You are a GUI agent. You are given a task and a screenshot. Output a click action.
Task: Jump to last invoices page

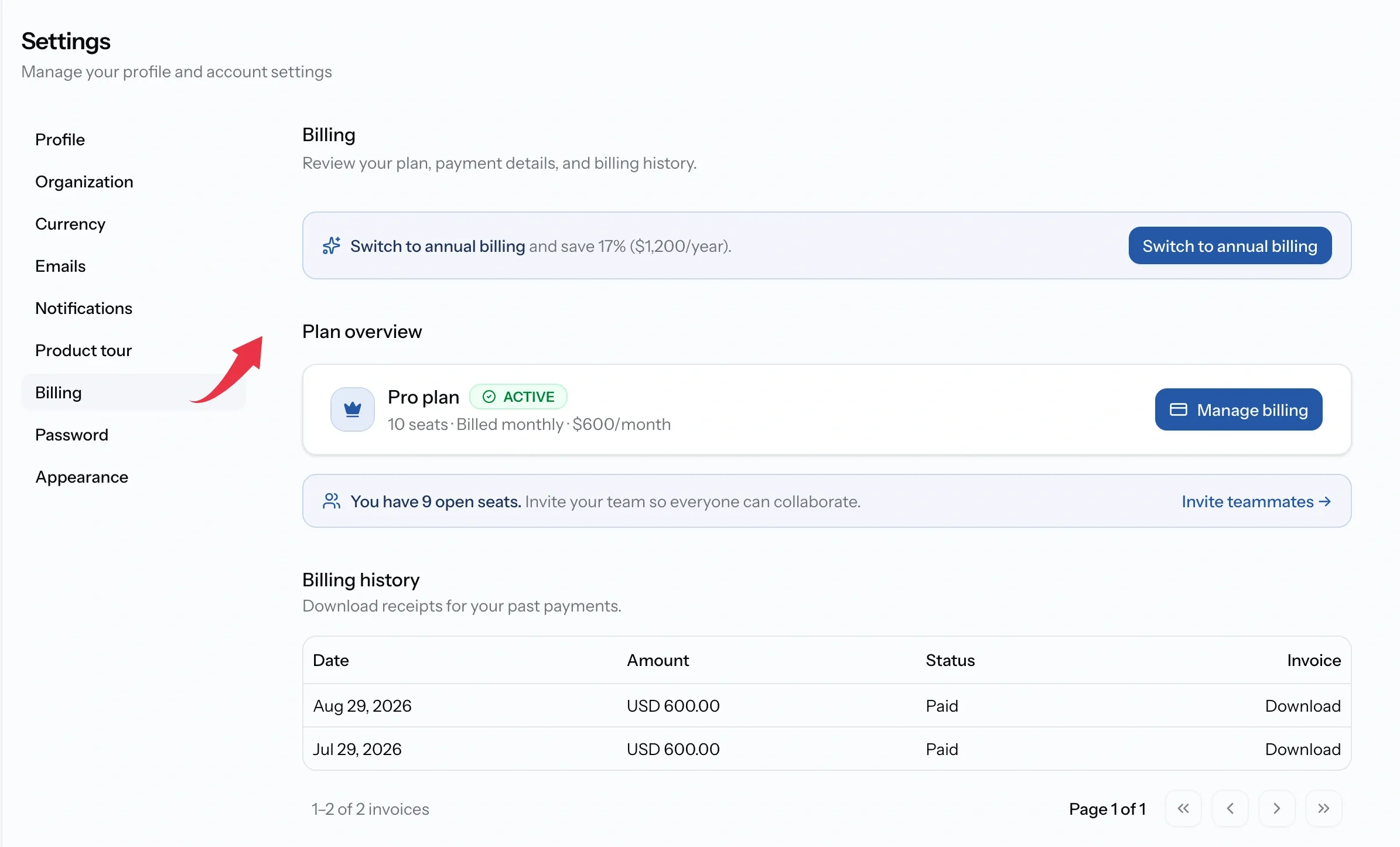click(x=1324, y=808)
